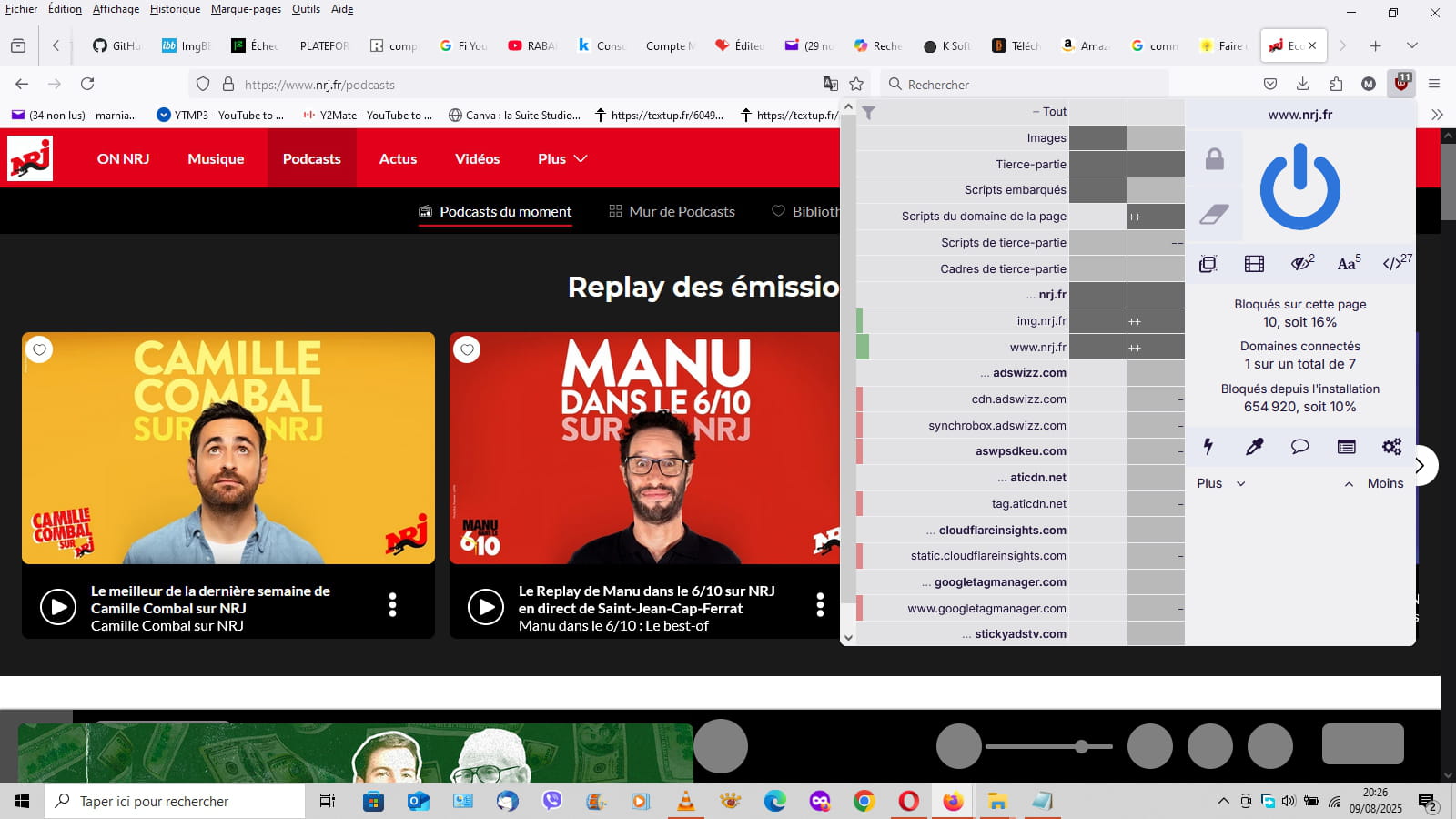Report a filter issue via speech bubble icon
The height and width of the screenshot is (819, 1456).
tap(1299, 446)
